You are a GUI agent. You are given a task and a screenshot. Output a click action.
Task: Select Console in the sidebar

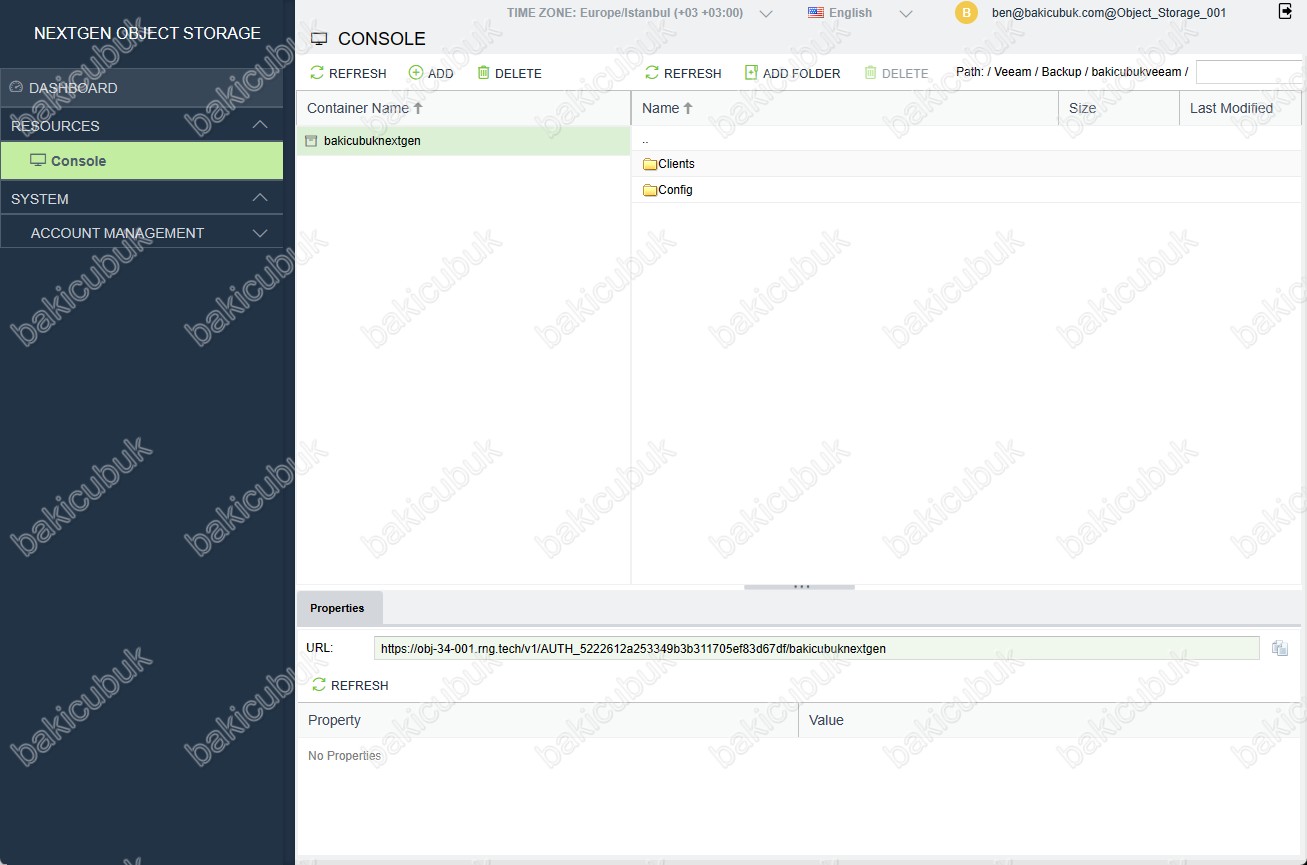point(142,160)
